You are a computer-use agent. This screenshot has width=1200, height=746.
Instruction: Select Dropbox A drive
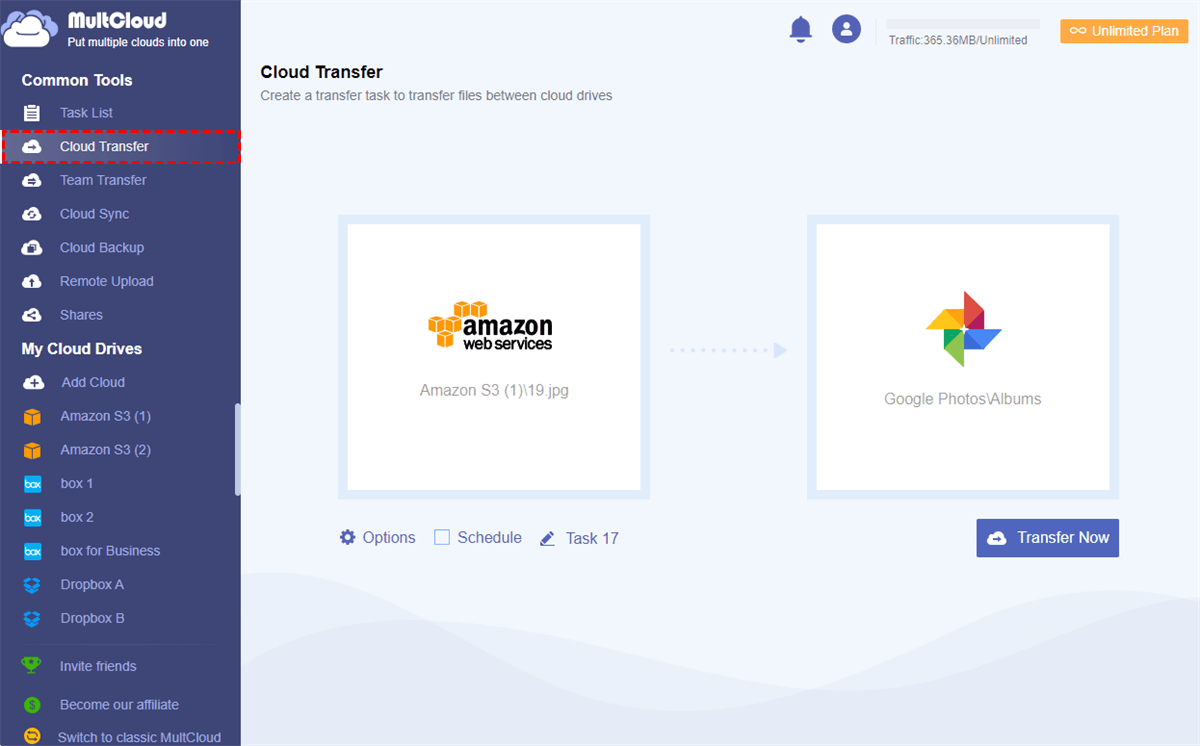[x=92, y=585]
